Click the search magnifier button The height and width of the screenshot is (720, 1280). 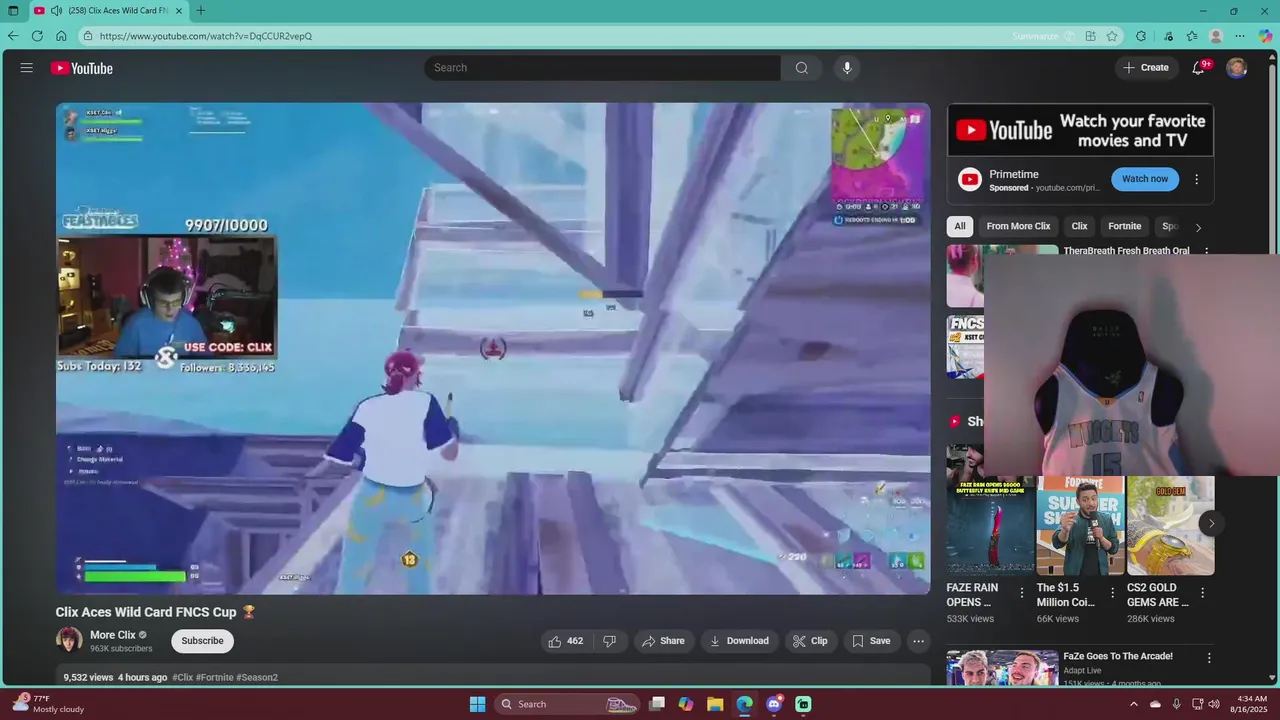pyautogui.click(x=802, y=68)
